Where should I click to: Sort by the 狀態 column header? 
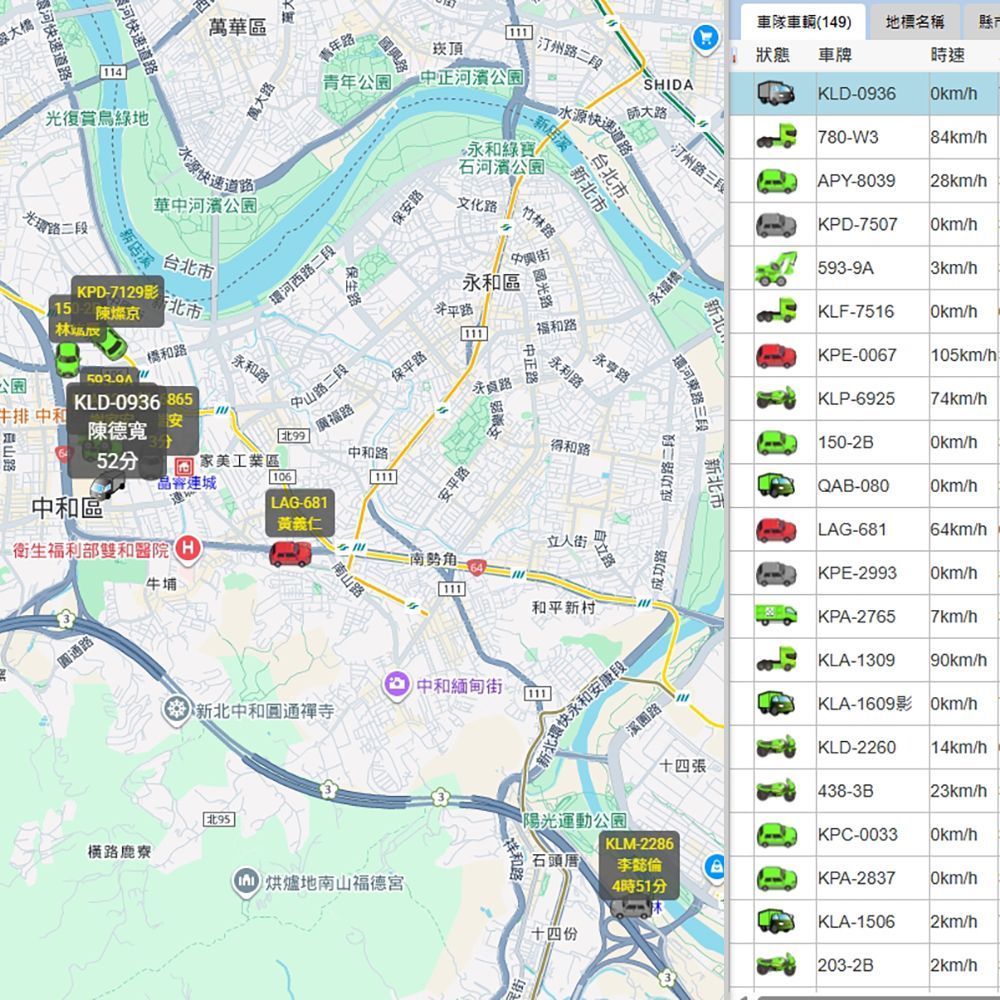pyautogui.click(x=773, y=55)
